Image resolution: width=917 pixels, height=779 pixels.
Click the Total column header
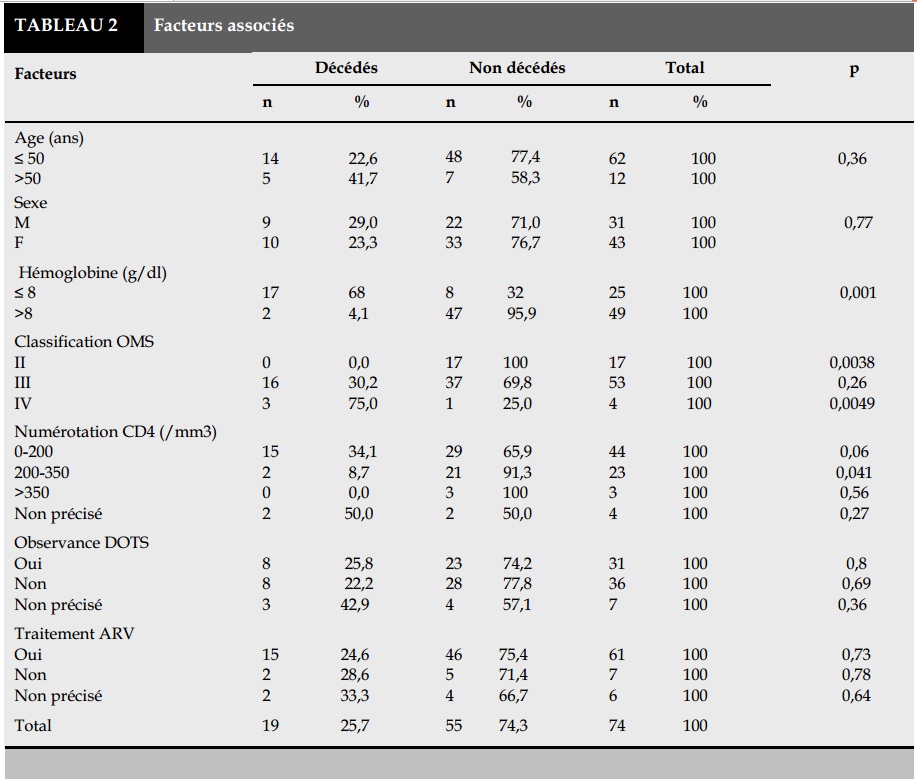(x=685, y=68)
